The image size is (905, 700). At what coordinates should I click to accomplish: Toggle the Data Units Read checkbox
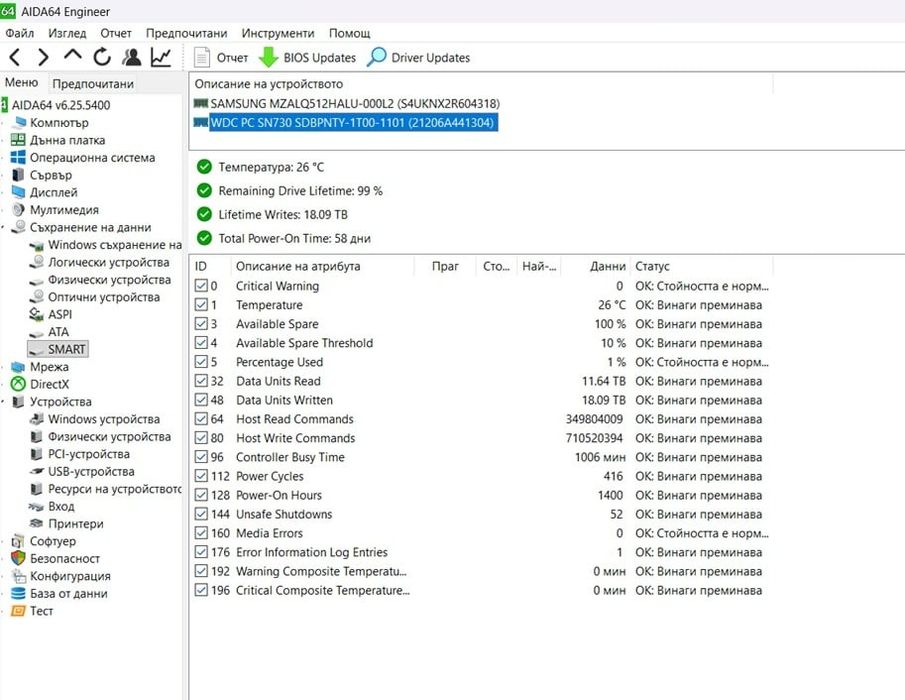pos(201,381)
